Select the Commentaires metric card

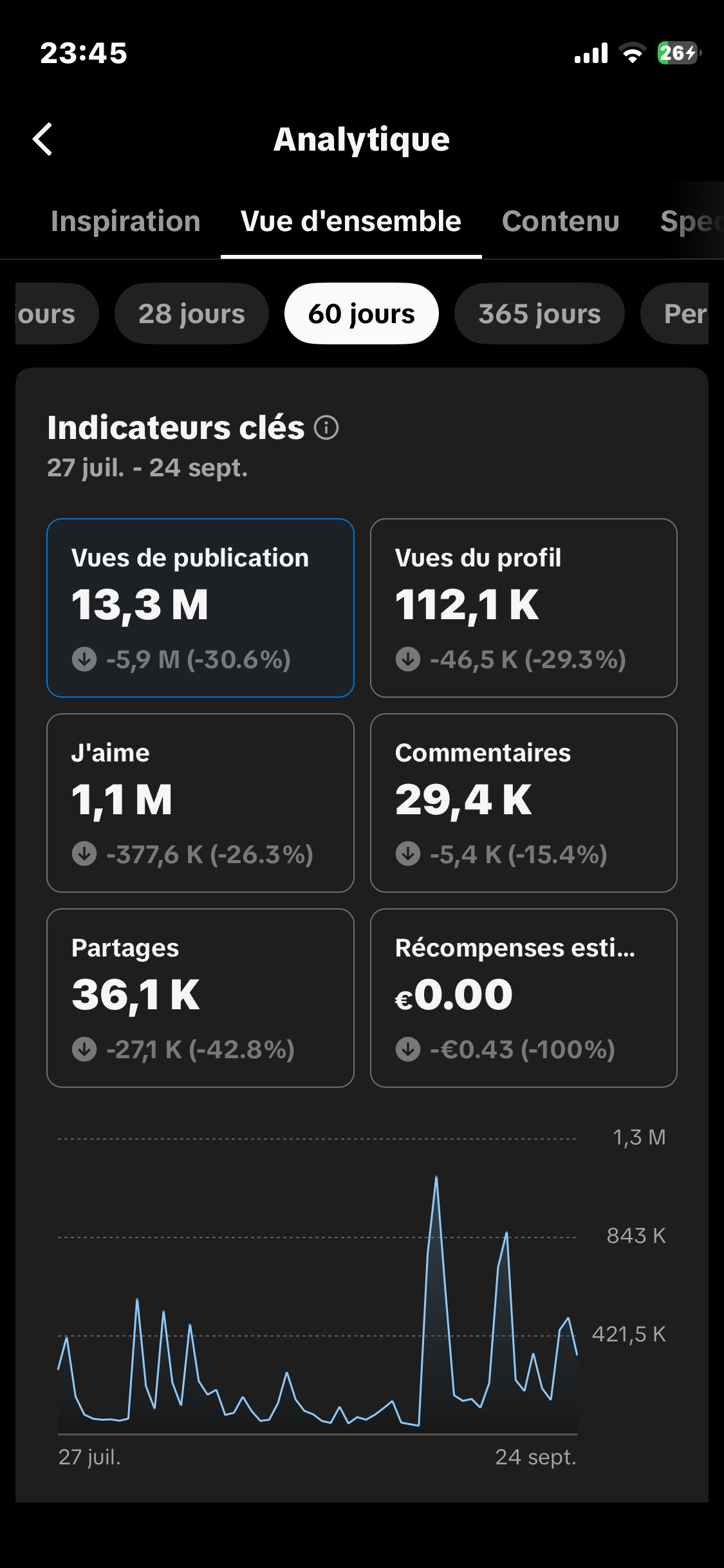tap(524, 803)
